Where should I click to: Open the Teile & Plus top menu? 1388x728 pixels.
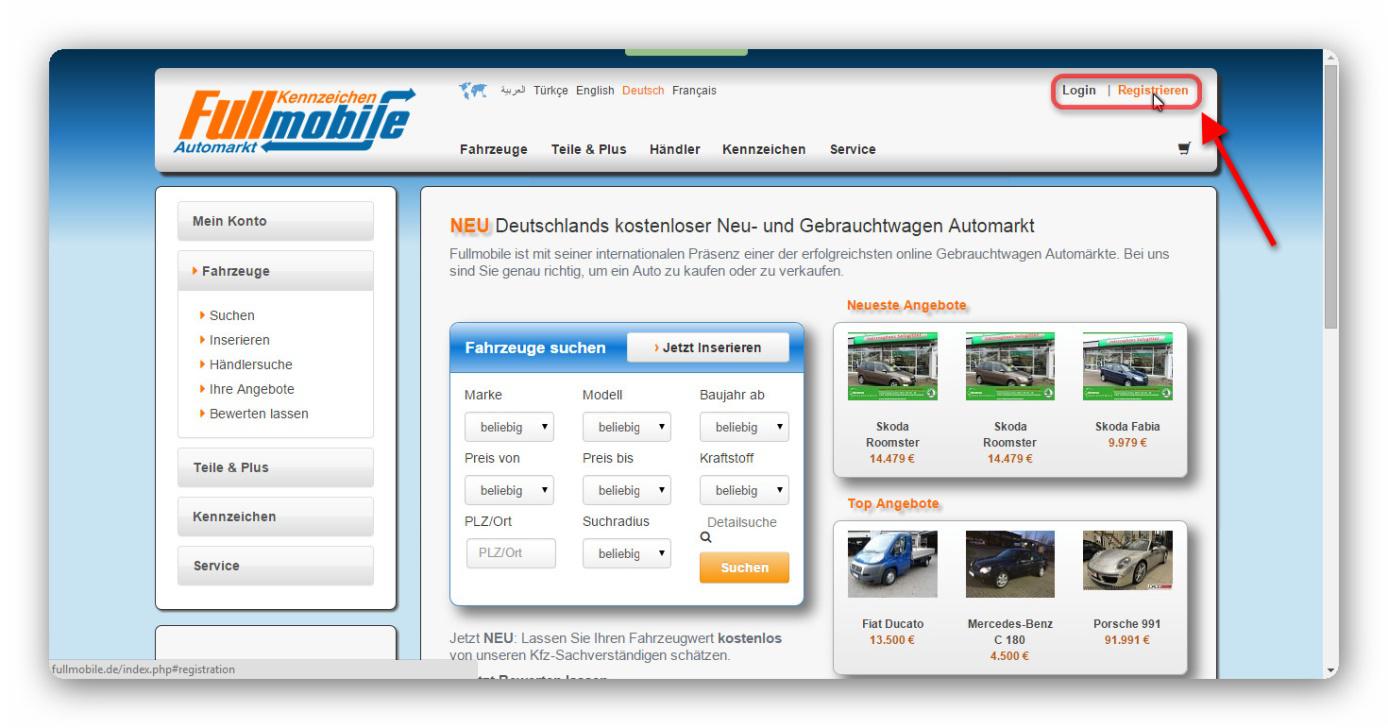point(588,149)
